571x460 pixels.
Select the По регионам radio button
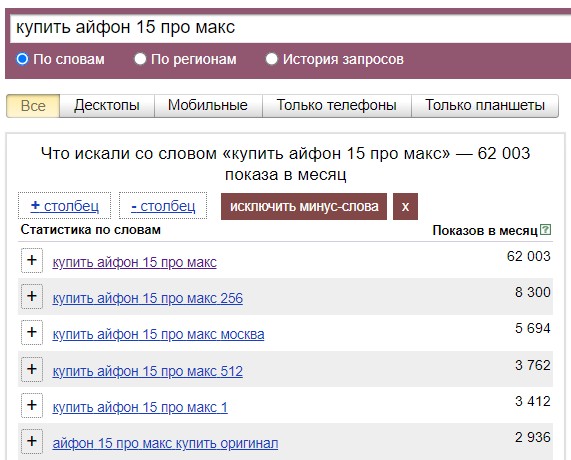click(140, 59)
